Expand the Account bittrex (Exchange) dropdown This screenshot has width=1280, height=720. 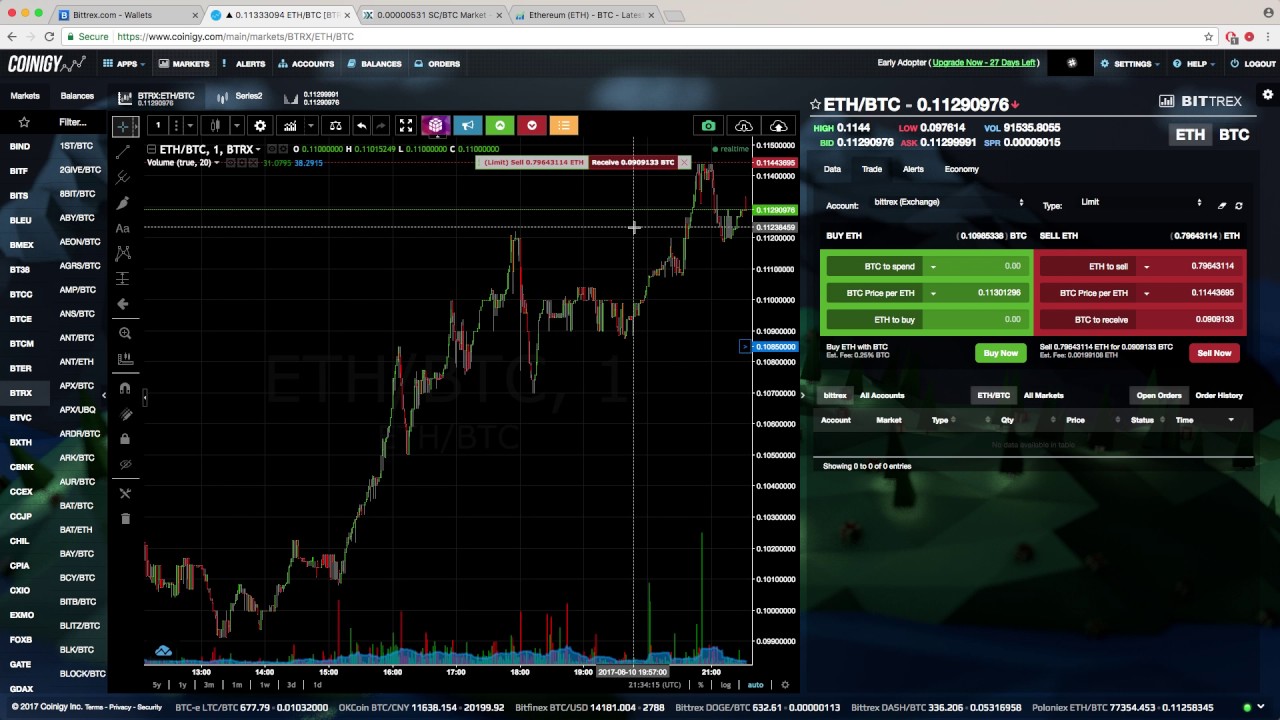(x=948, y=202)
